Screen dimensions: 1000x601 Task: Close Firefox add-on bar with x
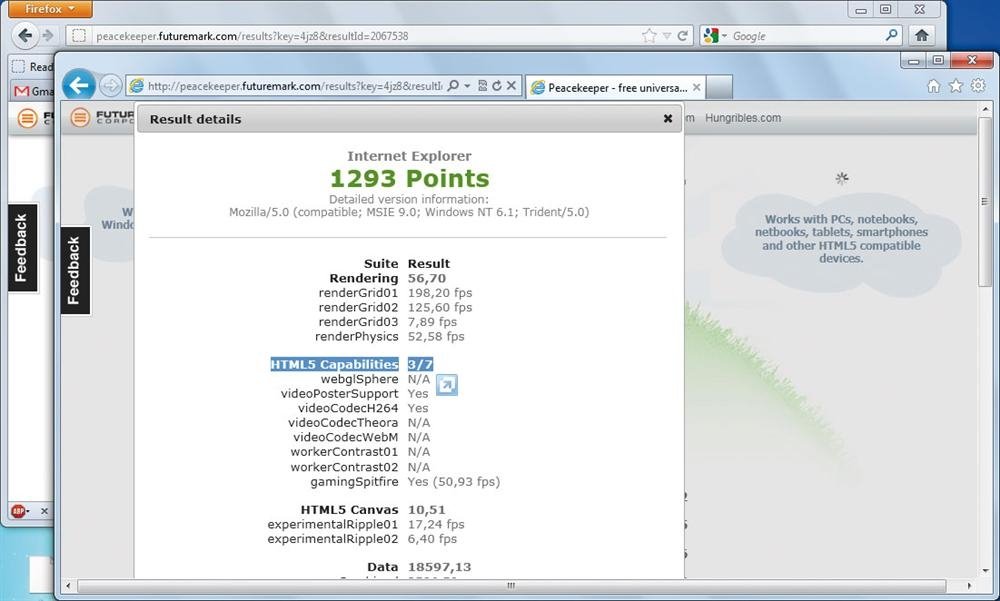click(44, 511)
